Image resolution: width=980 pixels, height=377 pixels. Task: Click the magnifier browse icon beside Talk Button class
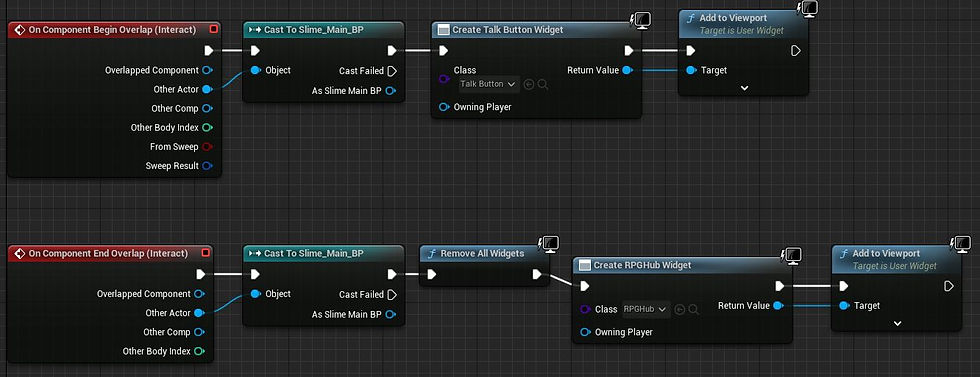click(542, 84)
